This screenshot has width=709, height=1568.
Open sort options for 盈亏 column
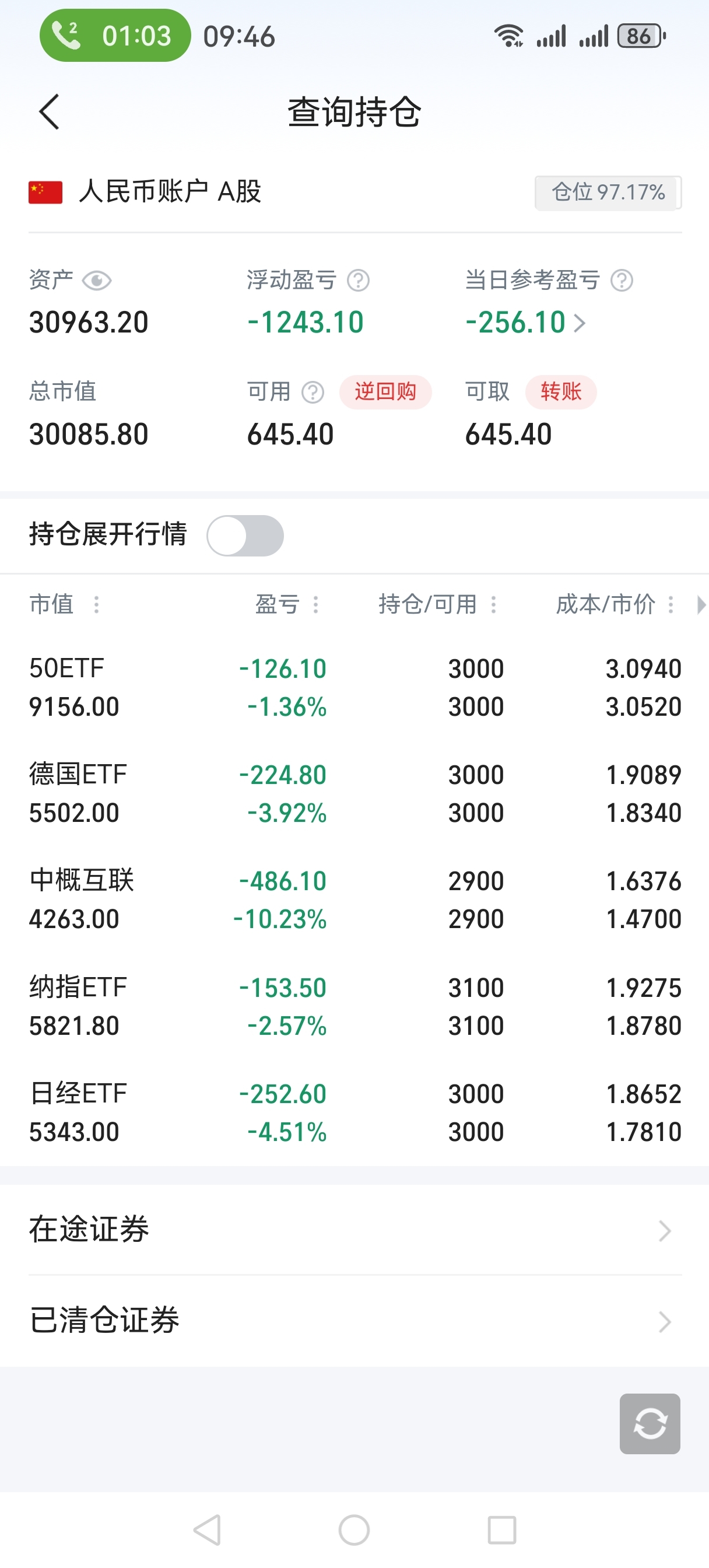click(x=315, y=604)
